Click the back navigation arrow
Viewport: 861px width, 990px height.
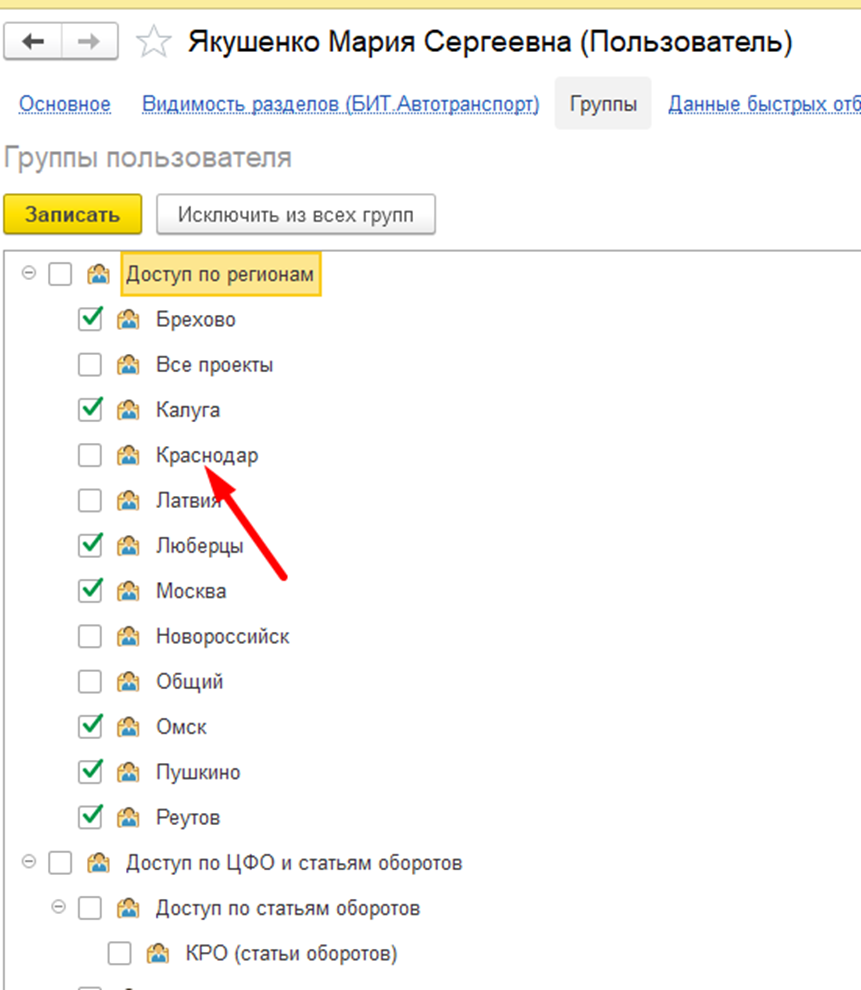pos(34,42)
